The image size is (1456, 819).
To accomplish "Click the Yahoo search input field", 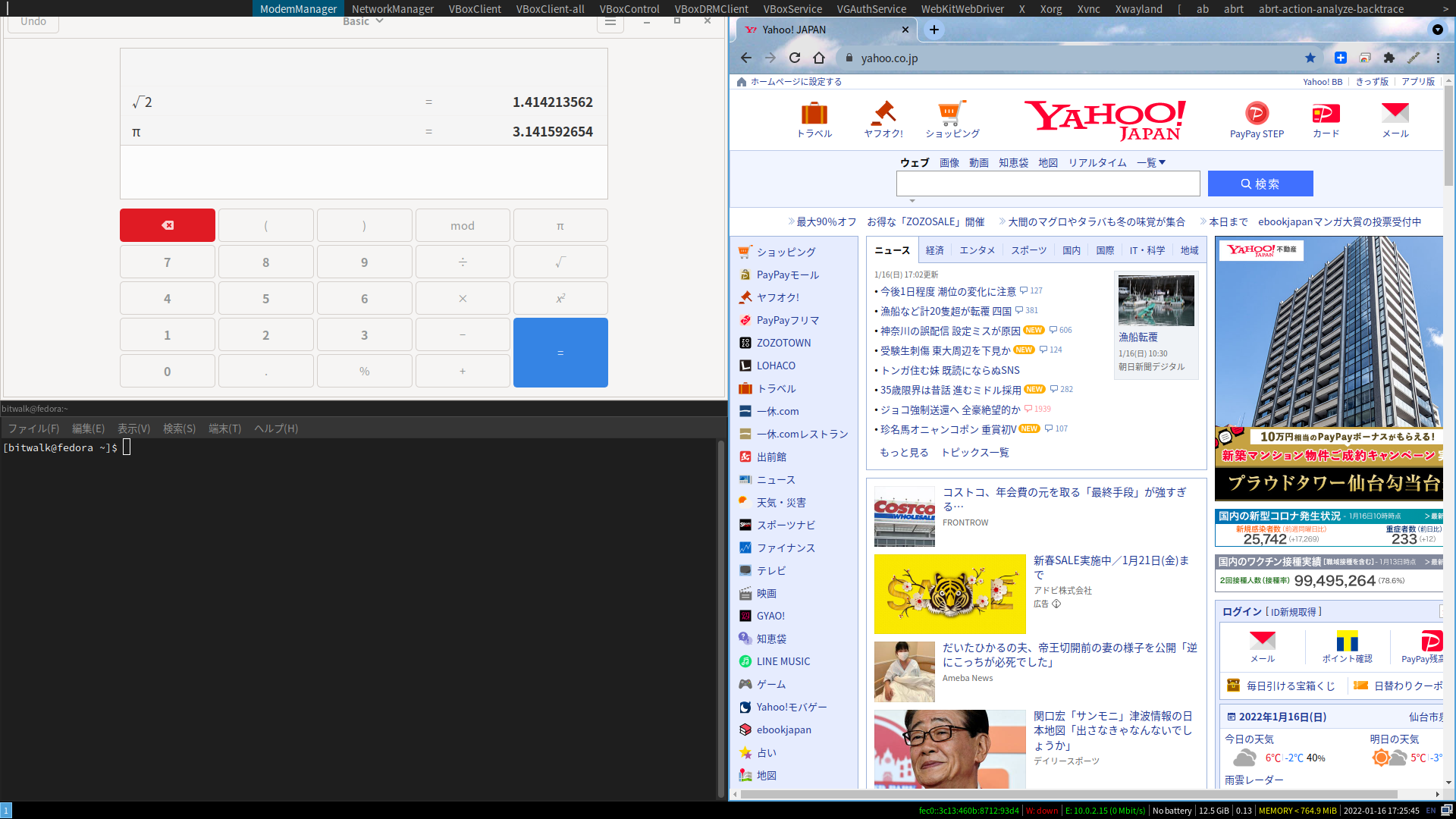I will pos(1047,184).
